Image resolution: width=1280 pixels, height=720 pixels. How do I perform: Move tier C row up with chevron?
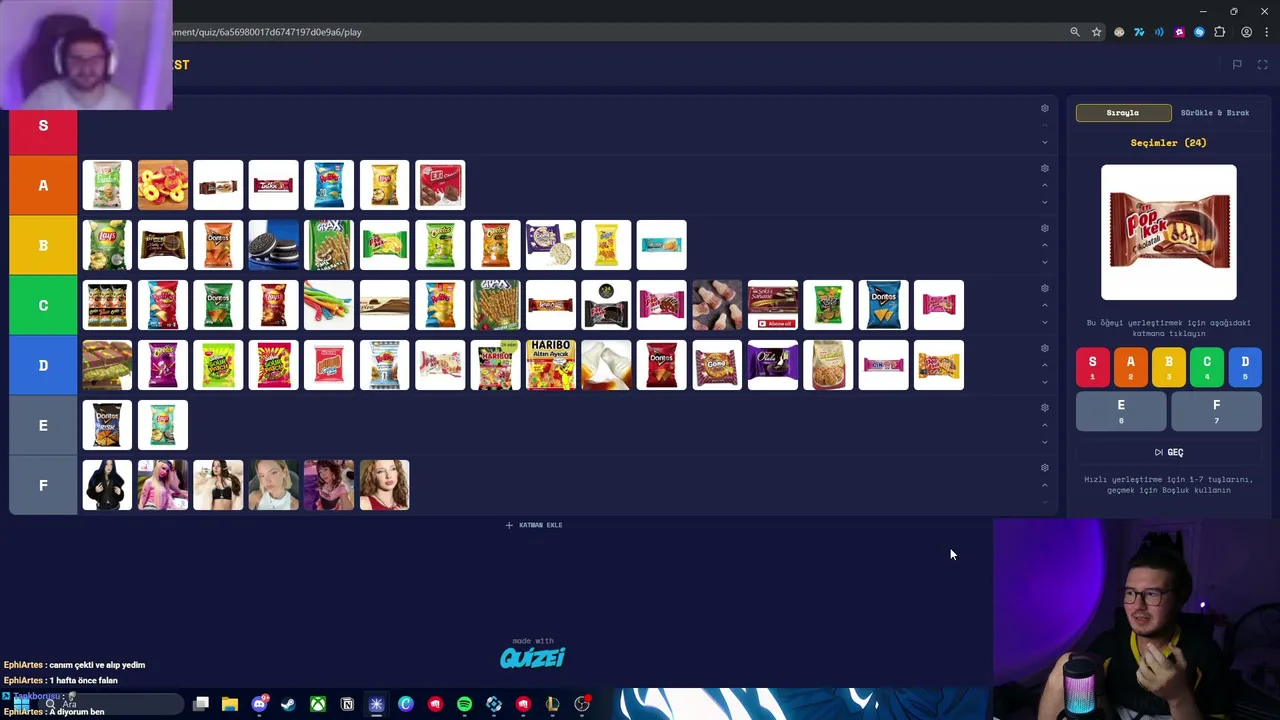point(1045,305)
